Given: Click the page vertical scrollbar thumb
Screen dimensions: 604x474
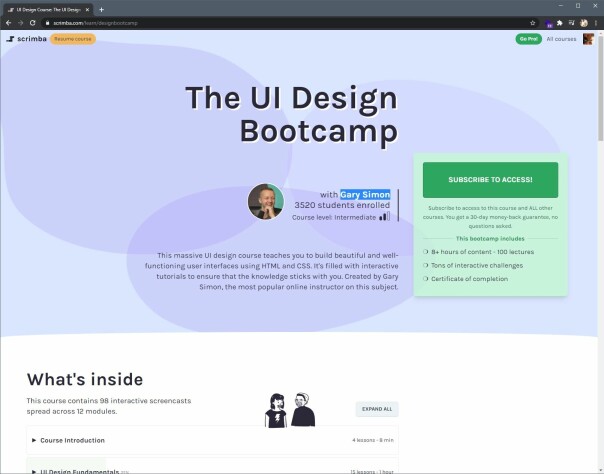Looking at the screenshot, I should pos(601,89).
